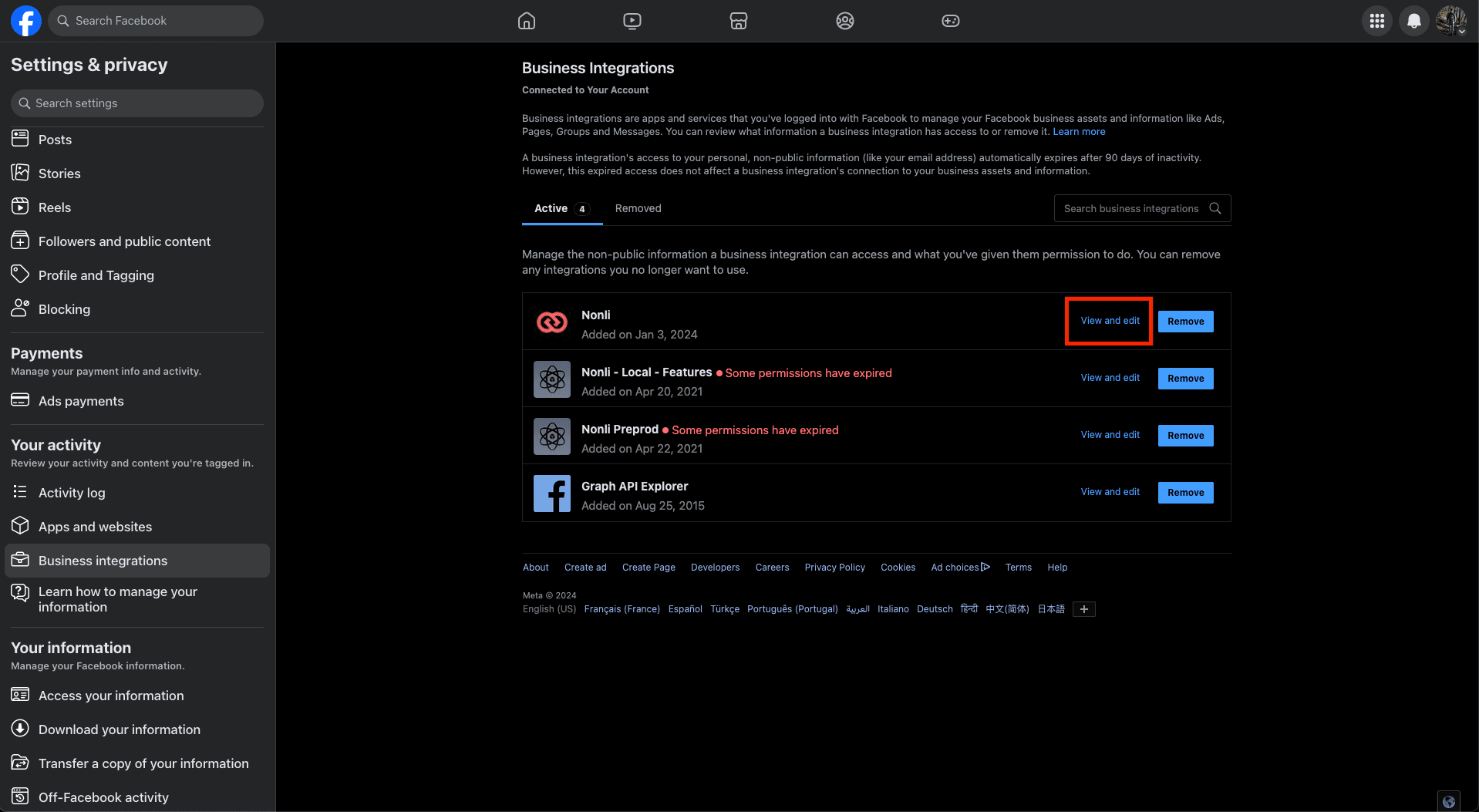Click the Nonli app logo

click(552, 322)
